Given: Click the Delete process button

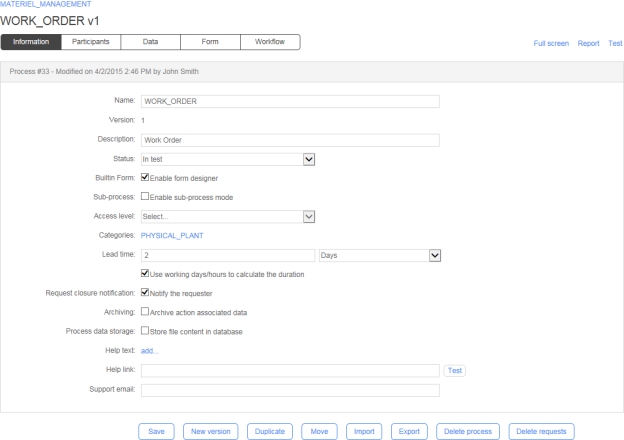Looking at the screenshot, I should 467,431.
